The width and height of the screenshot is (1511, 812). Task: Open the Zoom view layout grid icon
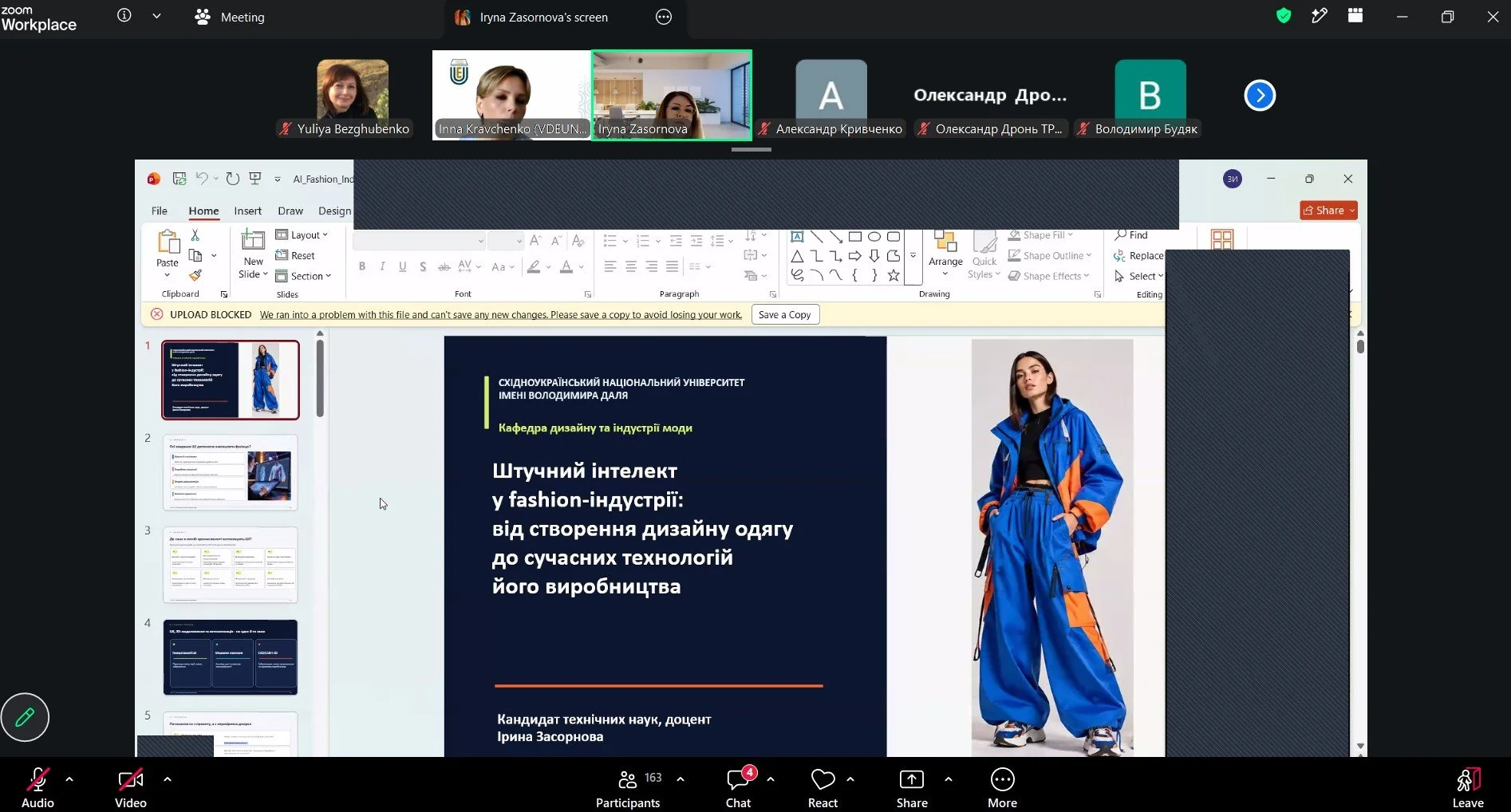(1355, 16)
